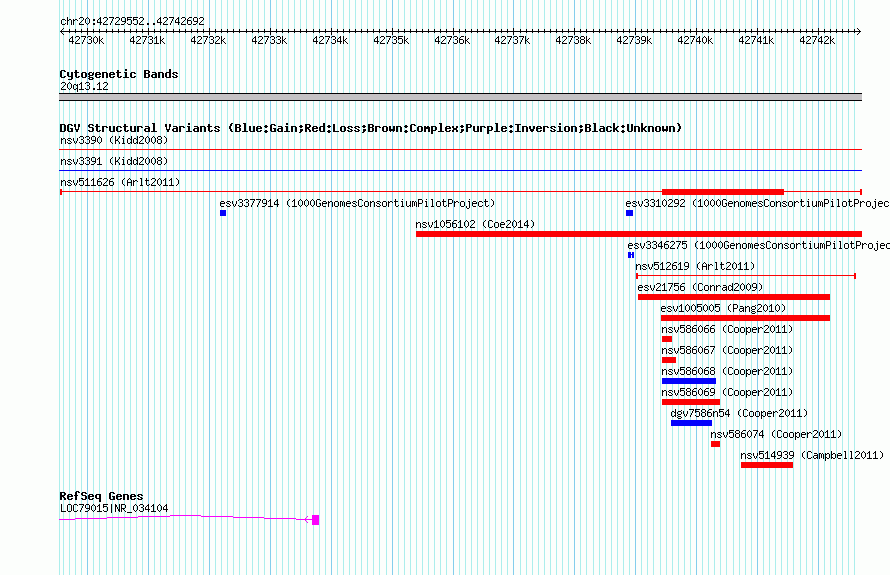Open the nsv586074 (Cooper2011) label
The image size is (890, 575).
click(x=776, y=434)
